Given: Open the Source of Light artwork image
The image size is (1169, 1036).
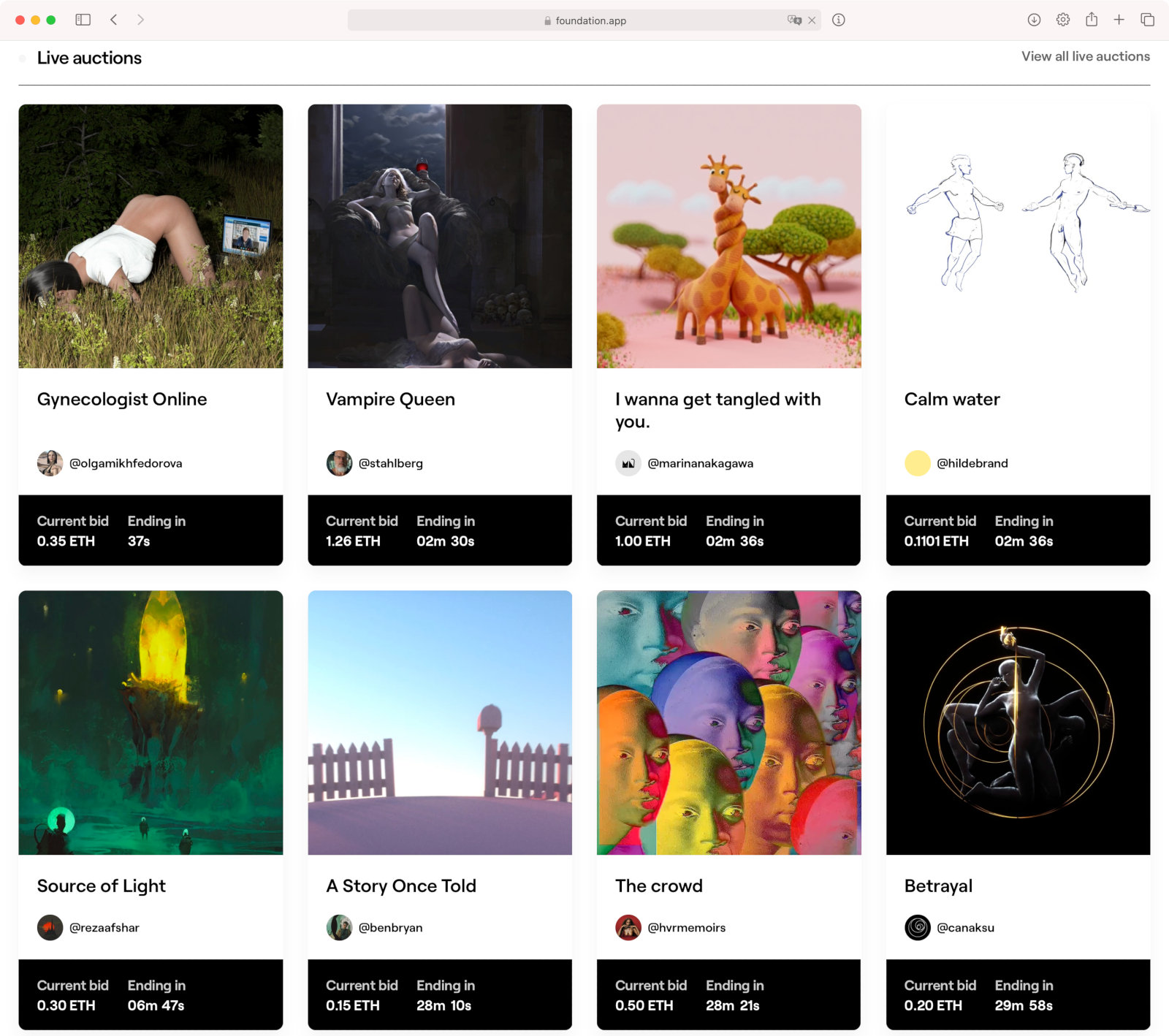Looking at the screenshot, I should 151,723.
